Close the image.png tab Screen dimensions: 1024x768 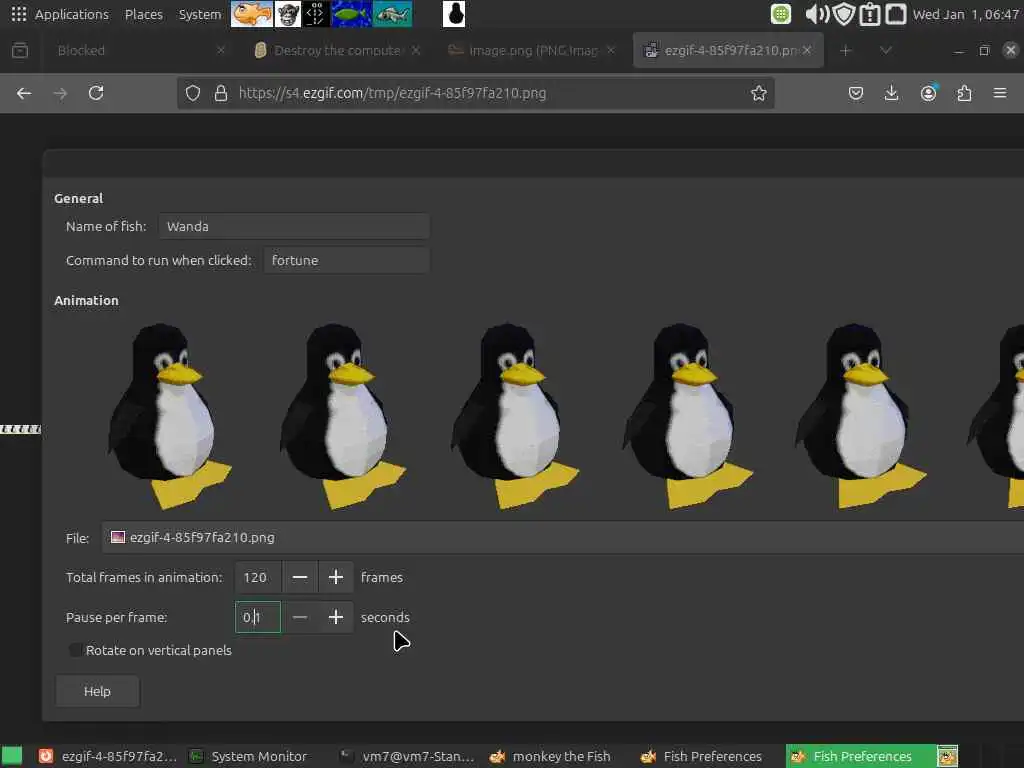611,50
